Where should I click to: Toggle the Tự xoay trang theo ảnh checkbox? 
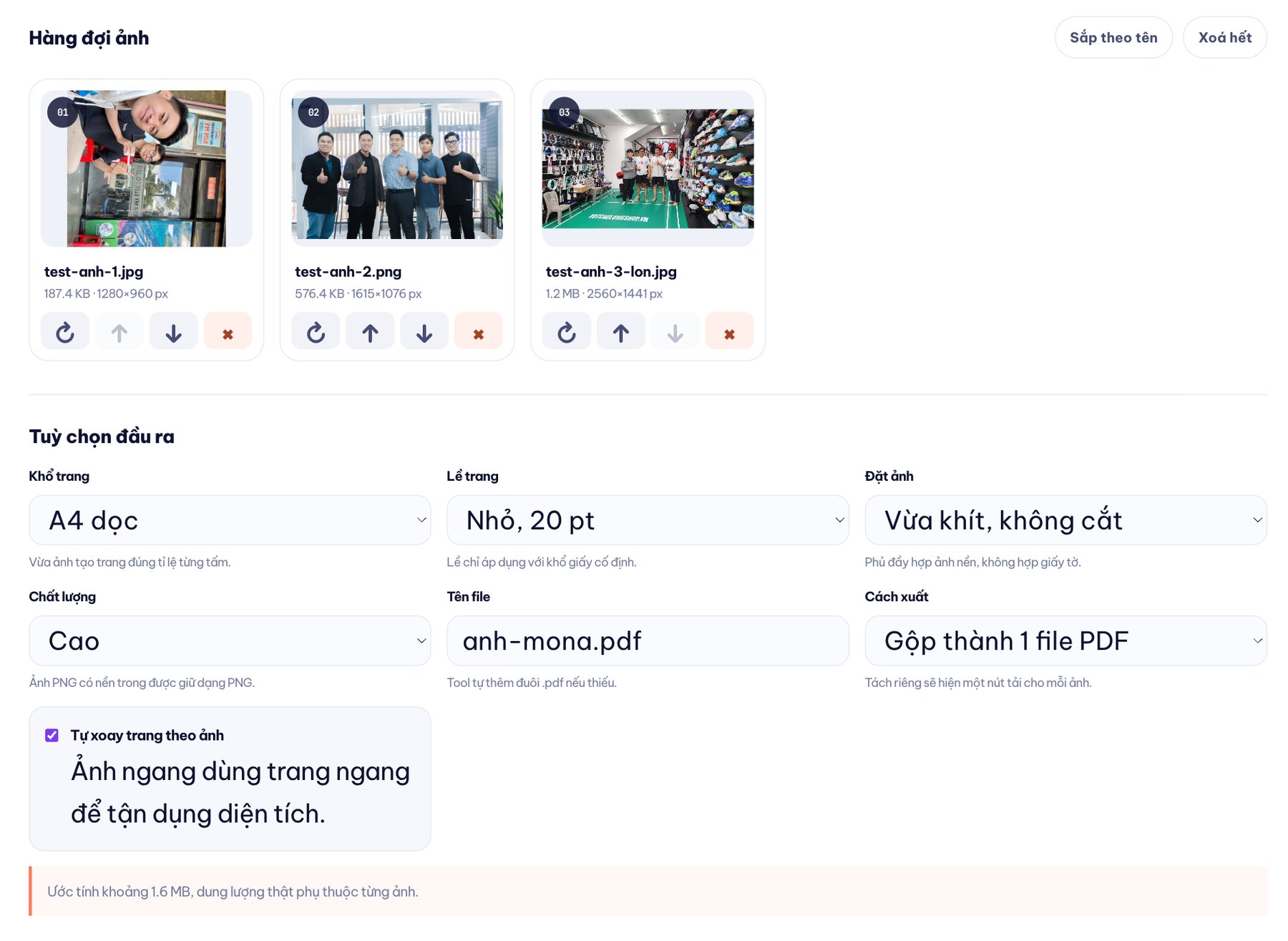click(52, 735)
